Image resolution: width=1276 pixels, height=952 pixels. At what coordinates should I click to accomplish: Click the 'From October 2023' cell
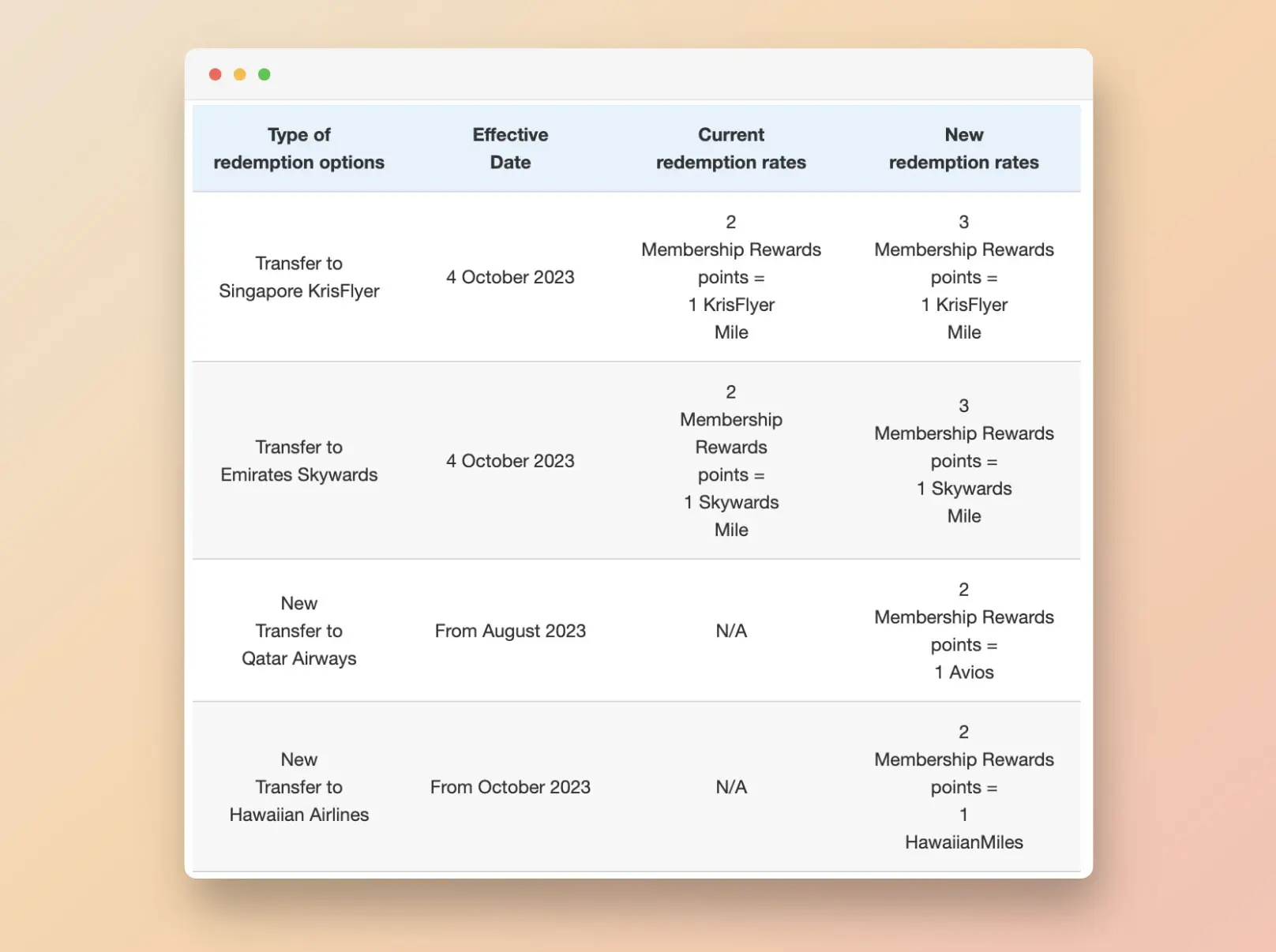[x=510, y=787]
